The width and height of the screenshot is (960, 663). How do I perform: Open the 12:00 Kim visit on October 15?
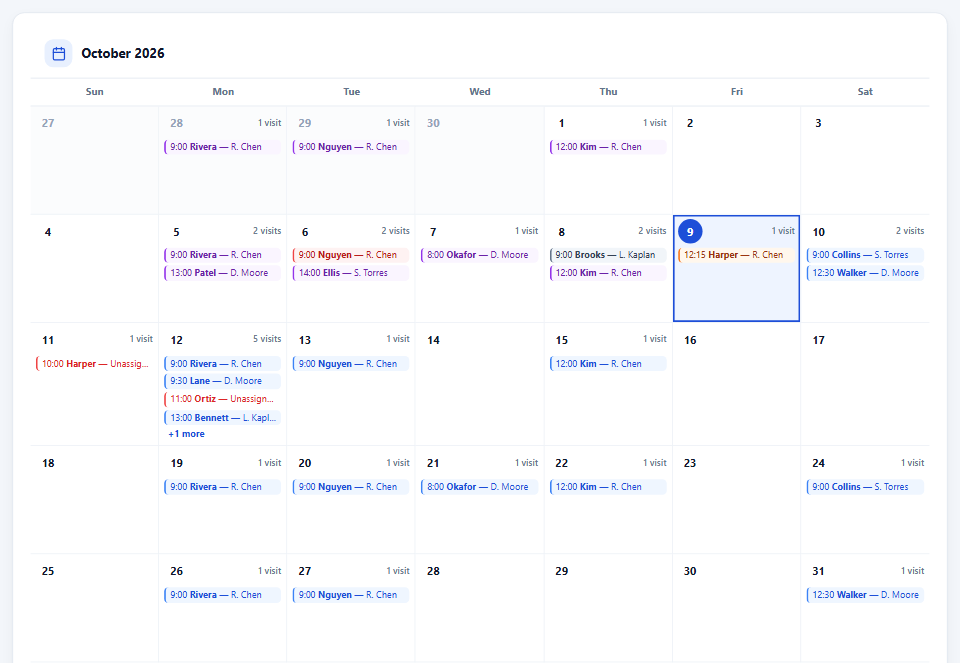coord(608,364)
